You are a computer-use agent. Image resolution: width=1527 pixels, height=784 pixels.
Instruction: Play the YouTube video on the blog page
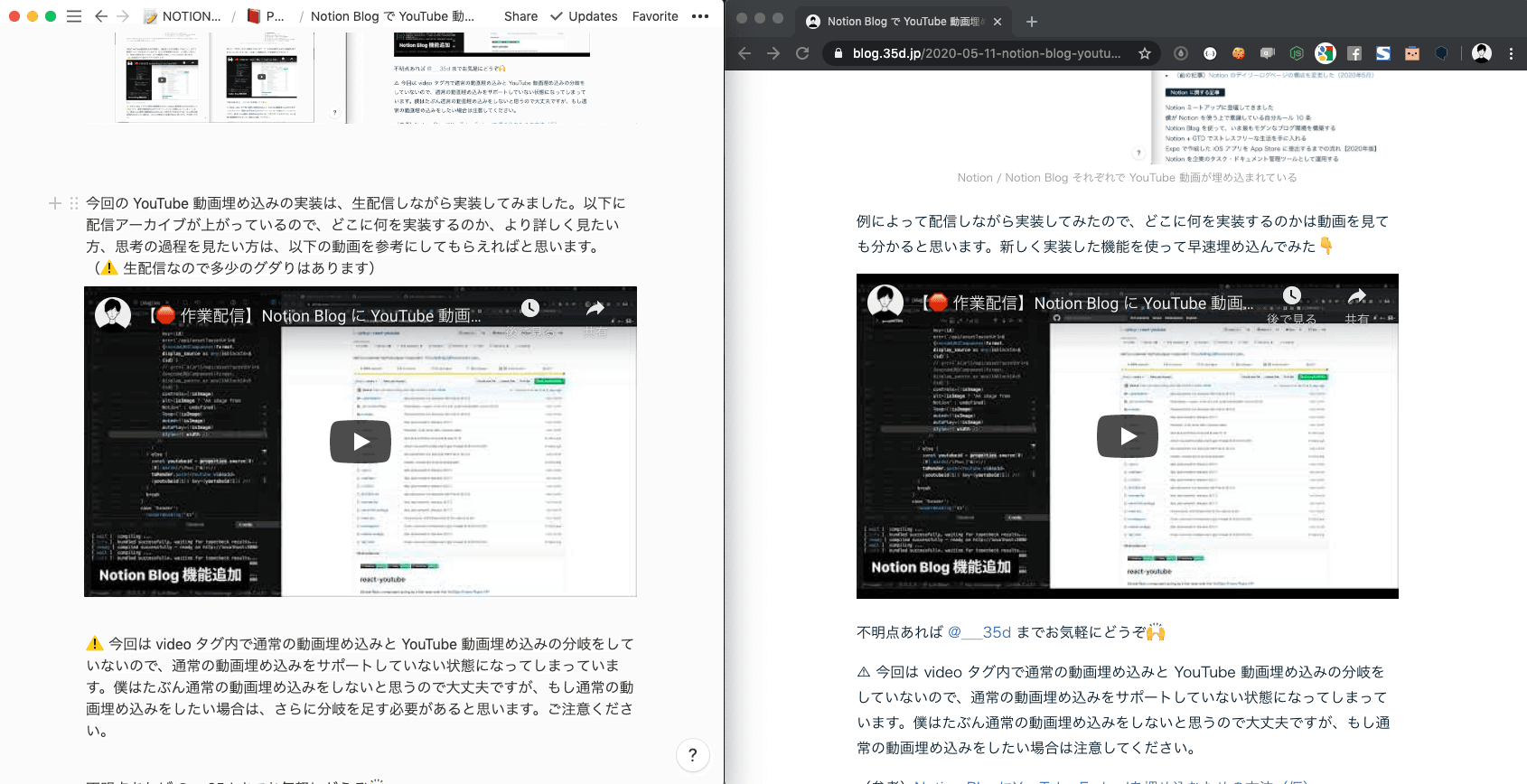click(x=1128, y=436)
